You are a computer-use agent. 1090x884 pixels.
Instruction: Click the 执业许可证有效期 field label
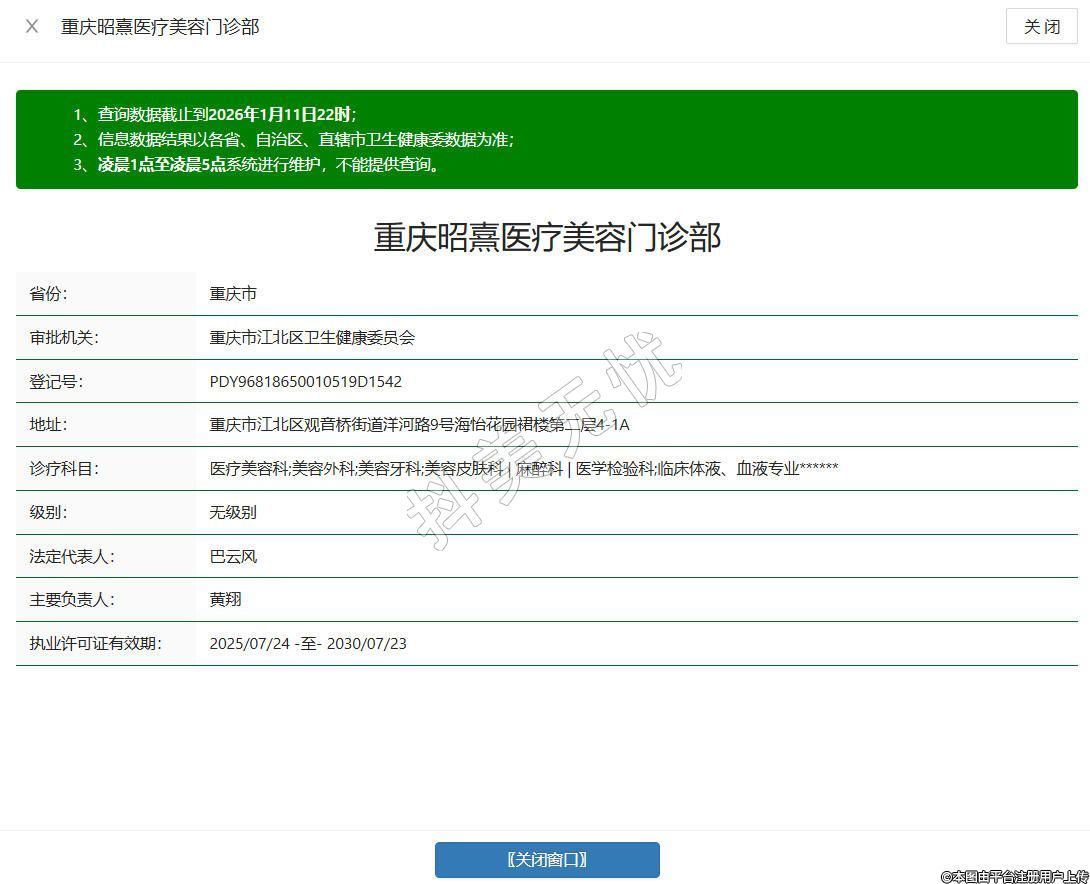[95, 644]
